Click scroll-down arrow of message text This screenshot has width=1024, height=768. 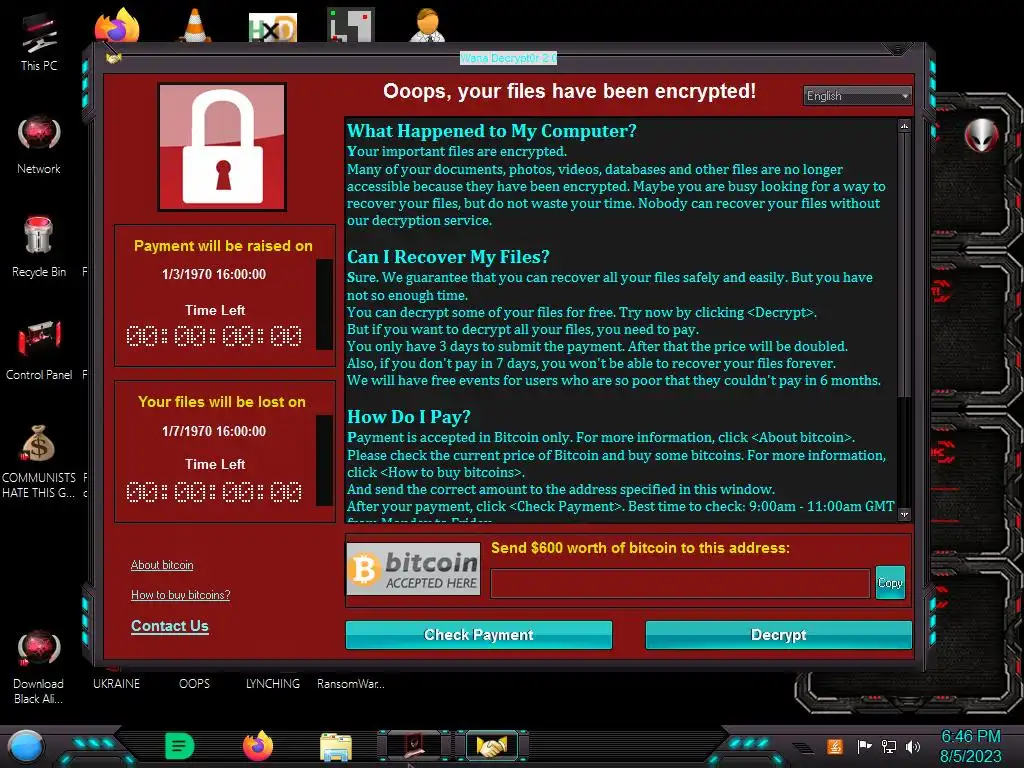coord(904,515)
